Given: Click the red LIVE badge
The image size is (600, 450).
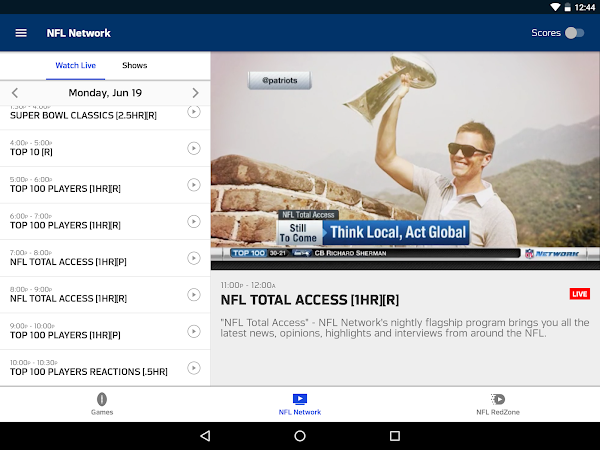Looking at the screenshot, I should [x=580, y=294].
